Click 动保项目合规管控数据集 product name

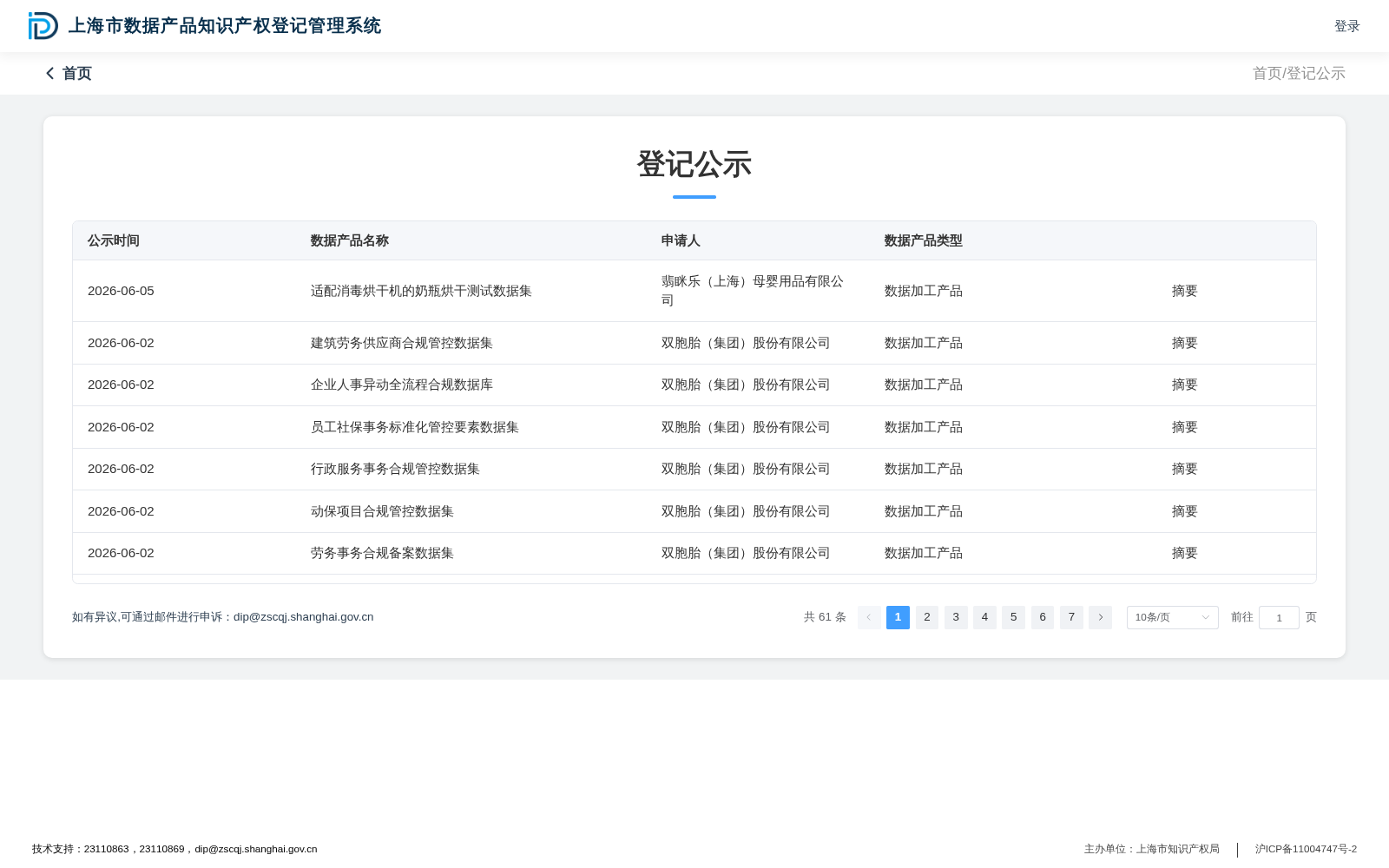click(x=382, y=511)
